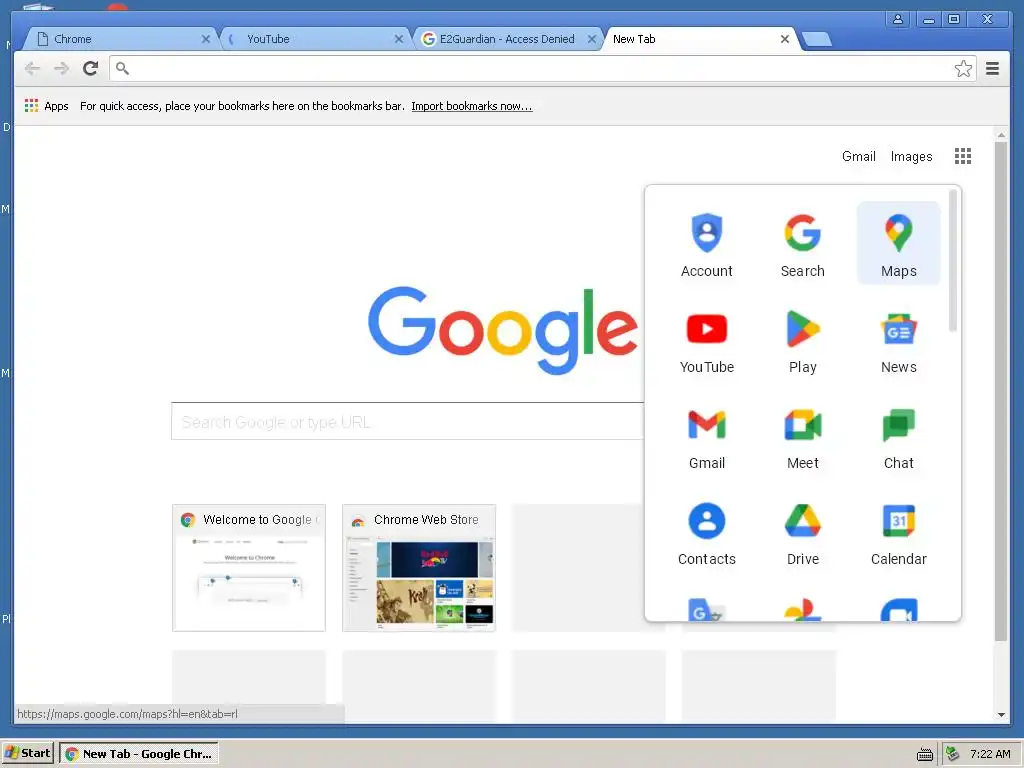Go forward to the next page
The width and height of the screenshot is (1024, 768).
pyautogui.click(x=61, y=68)
